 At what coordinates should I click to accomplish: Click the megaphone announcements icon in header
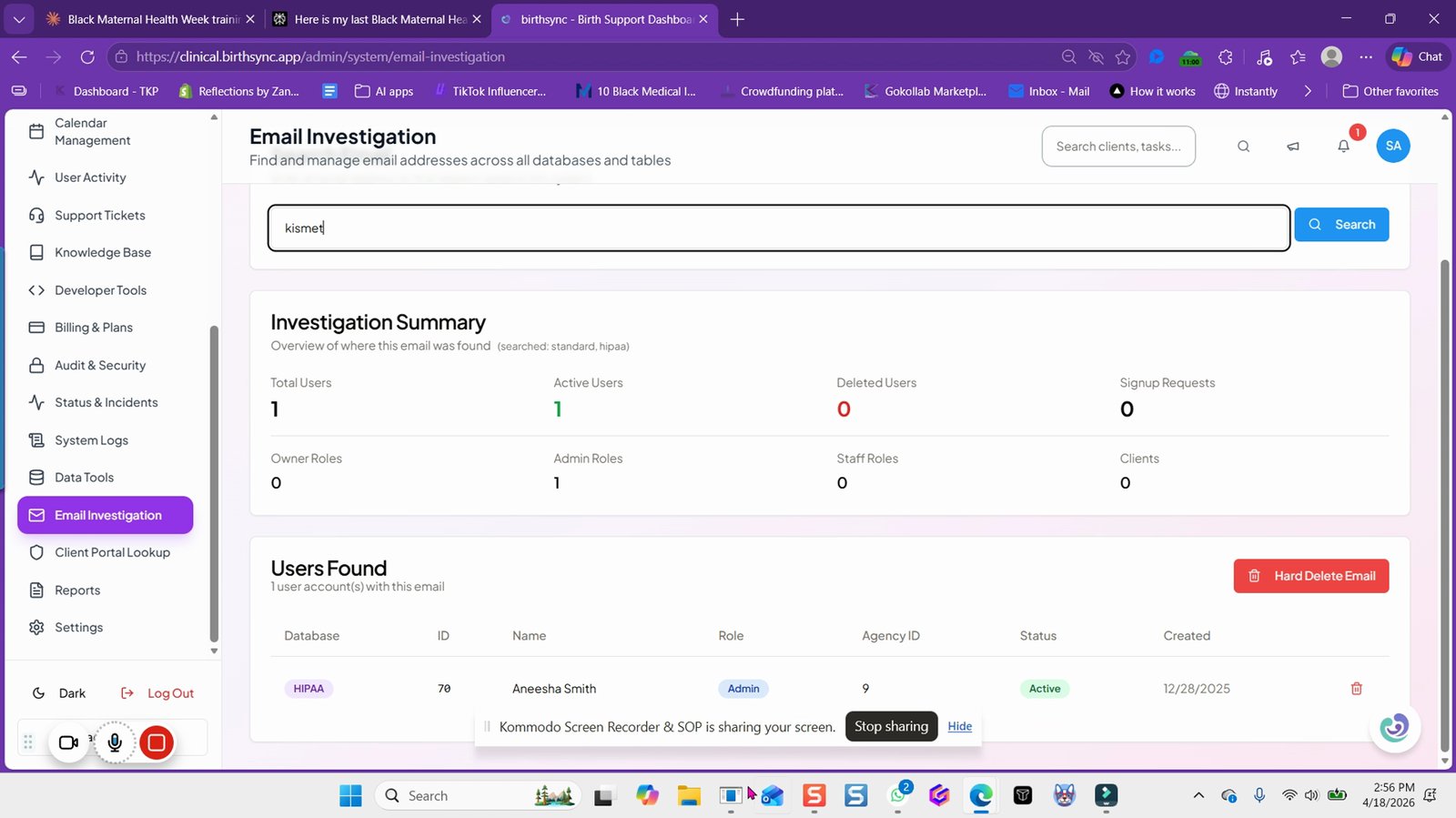(1293, 146)
